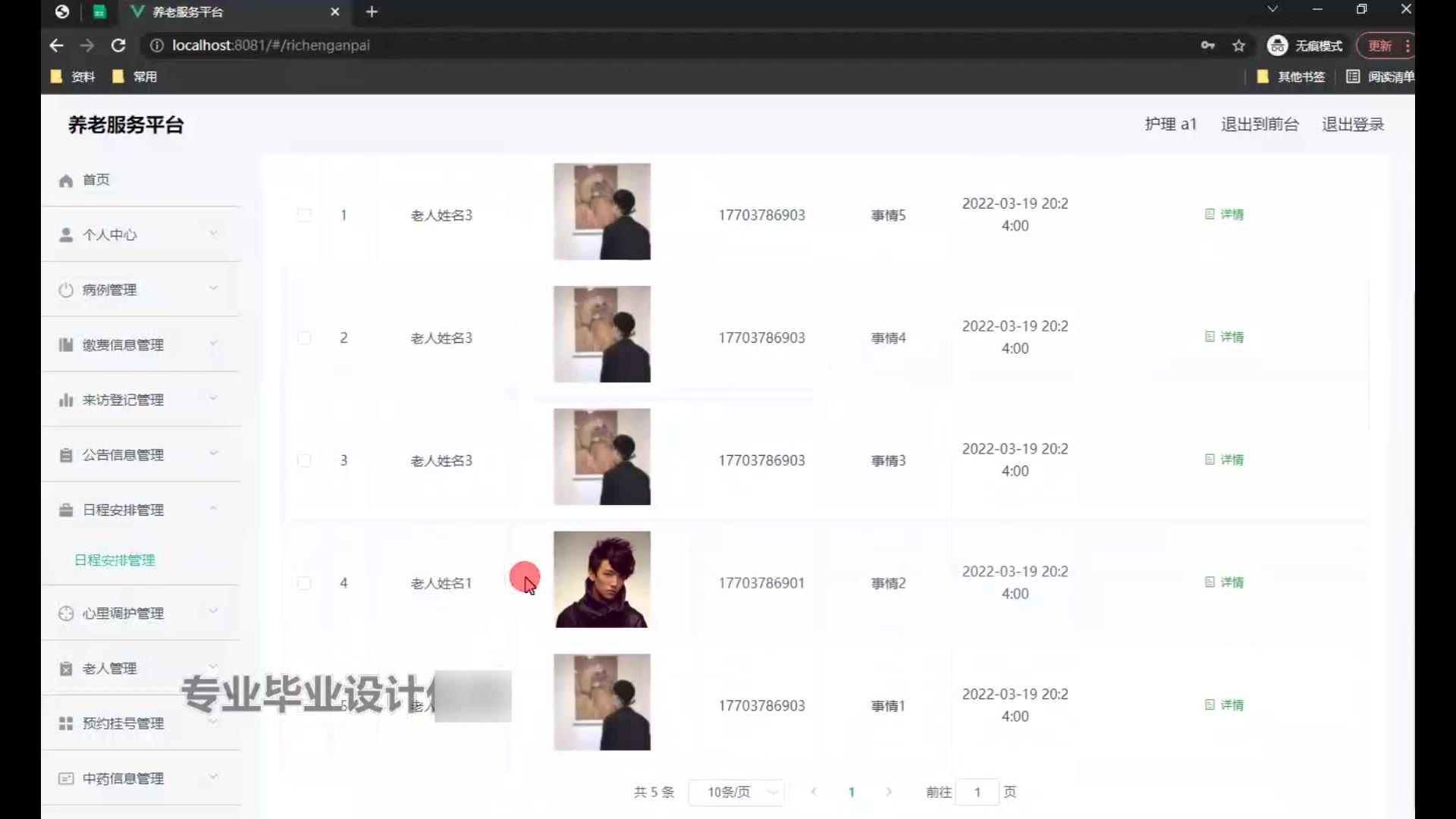Image resolution: width=1456 pixels, height=819 pixels.
Task: Click the 前往 page number input field
Action: coord(977,792)
